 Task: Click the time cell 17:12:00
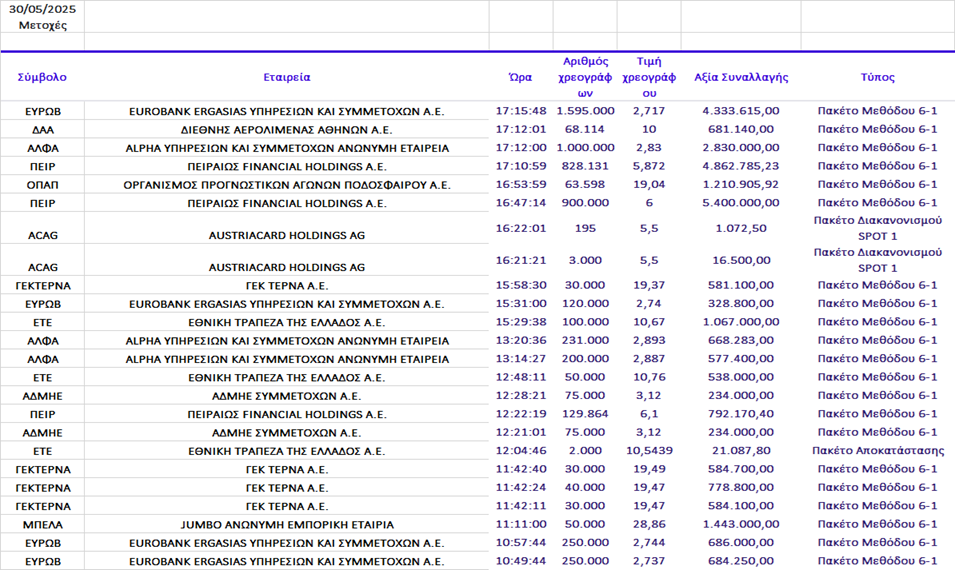[x=521, y=147]
